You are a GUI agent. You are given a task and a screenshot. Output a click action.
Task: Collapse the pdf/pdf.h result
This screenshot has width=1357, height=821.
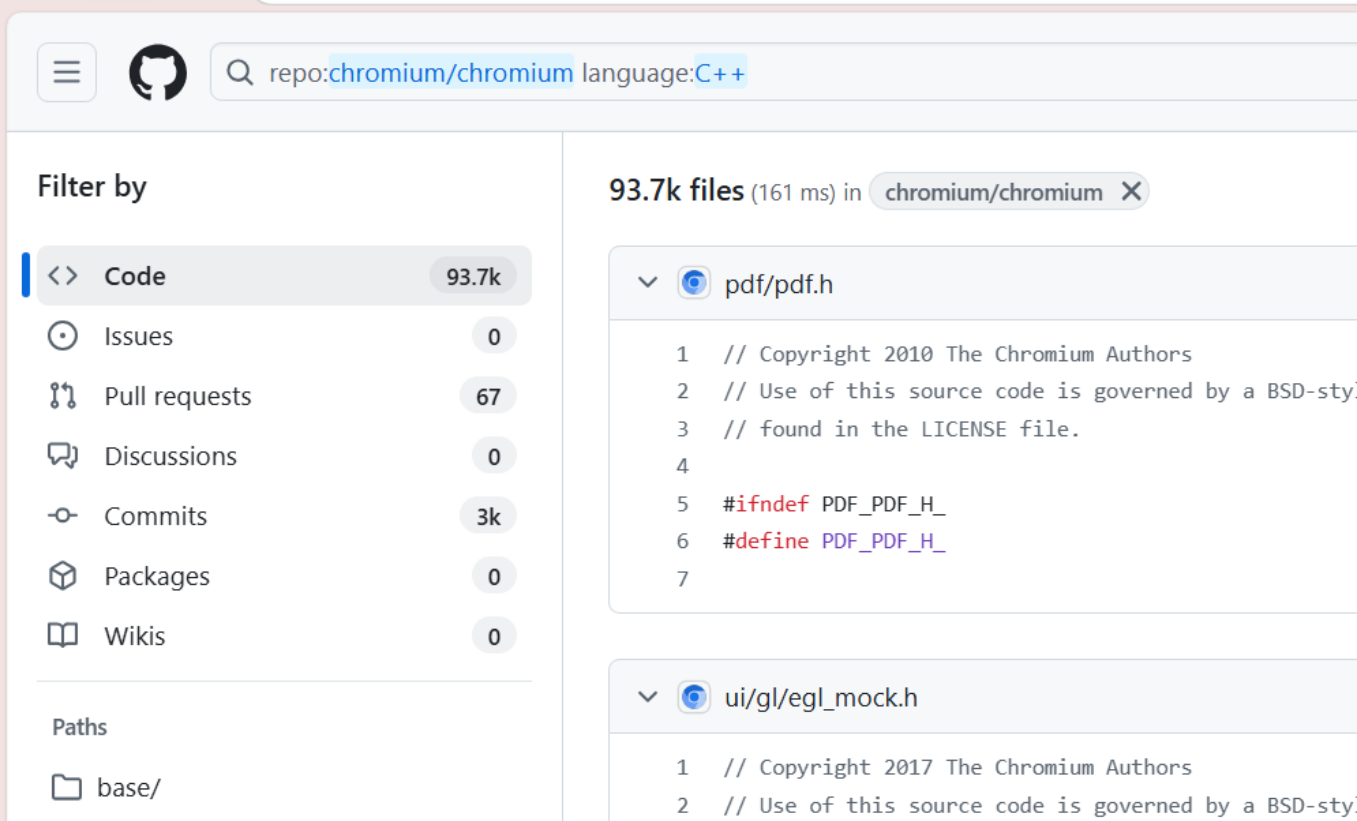click(648, 284)
